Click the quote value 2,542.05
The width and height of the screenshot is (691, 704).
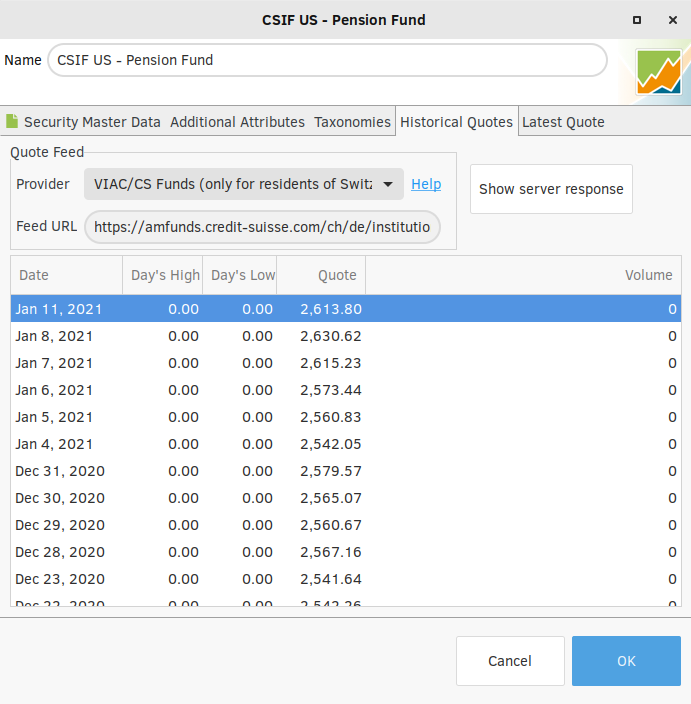(x=331, y=444)
